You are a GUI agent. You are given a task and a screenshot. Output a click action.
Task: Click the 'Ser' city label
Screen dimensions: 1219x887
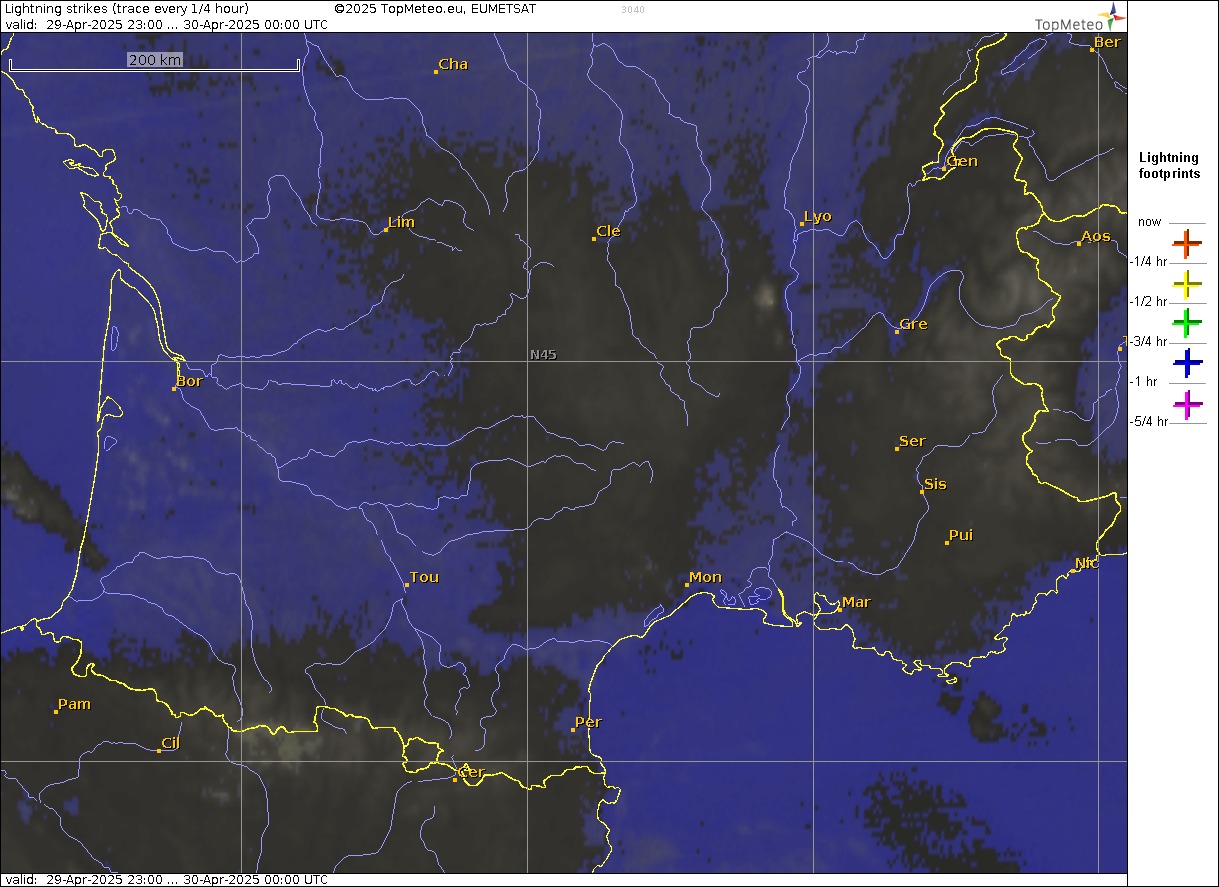point(912,441)
